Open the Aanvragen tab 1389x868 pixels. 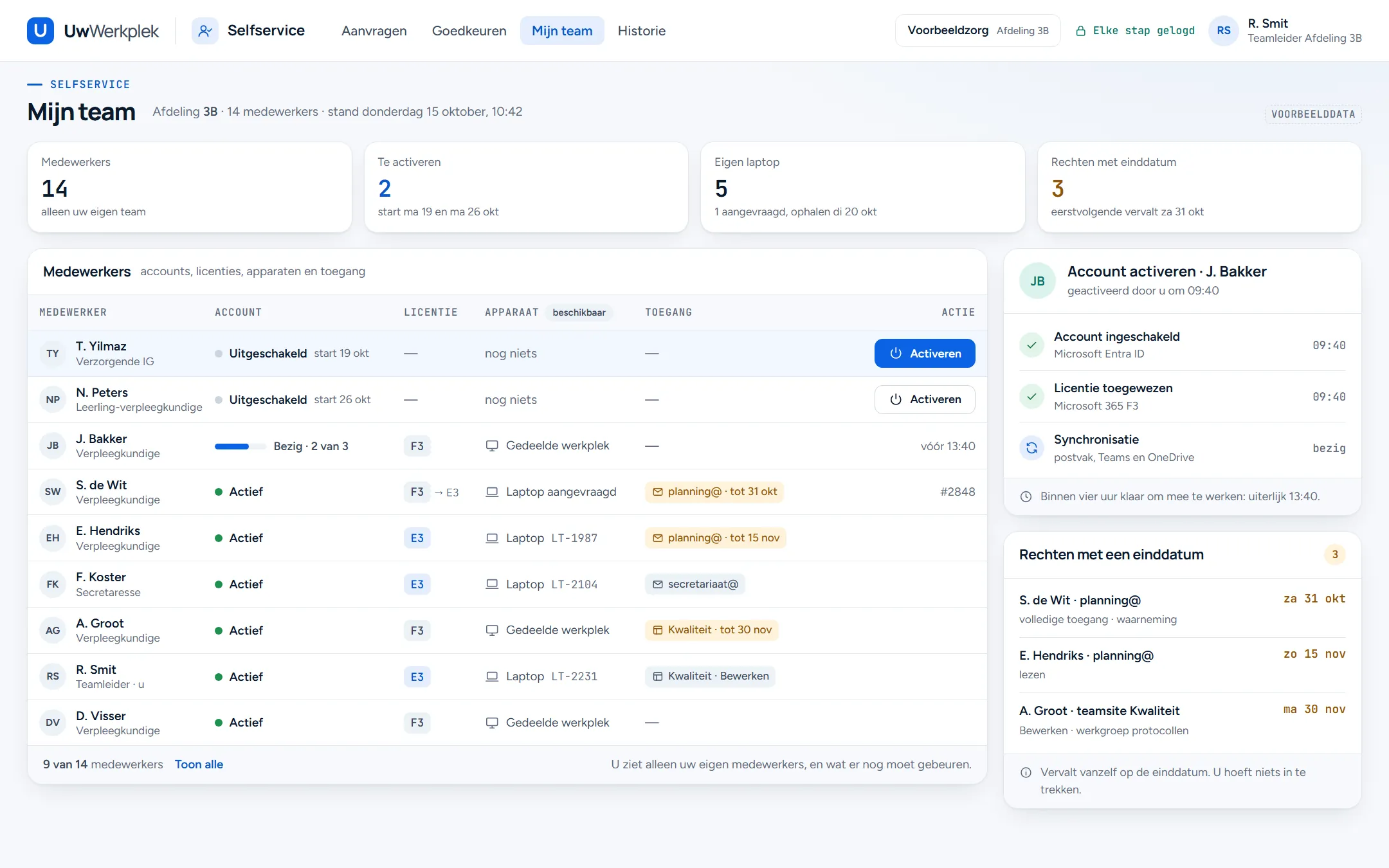point(374,30)
